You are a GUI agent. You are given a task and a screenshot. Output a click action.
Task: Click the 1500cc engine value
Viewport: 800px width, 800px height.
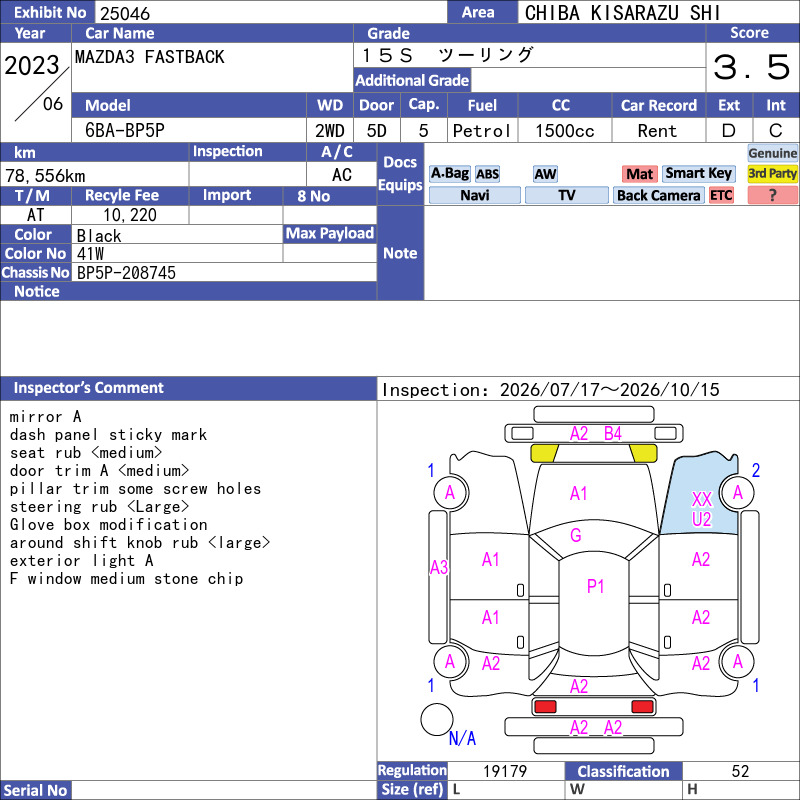point(565,131)
